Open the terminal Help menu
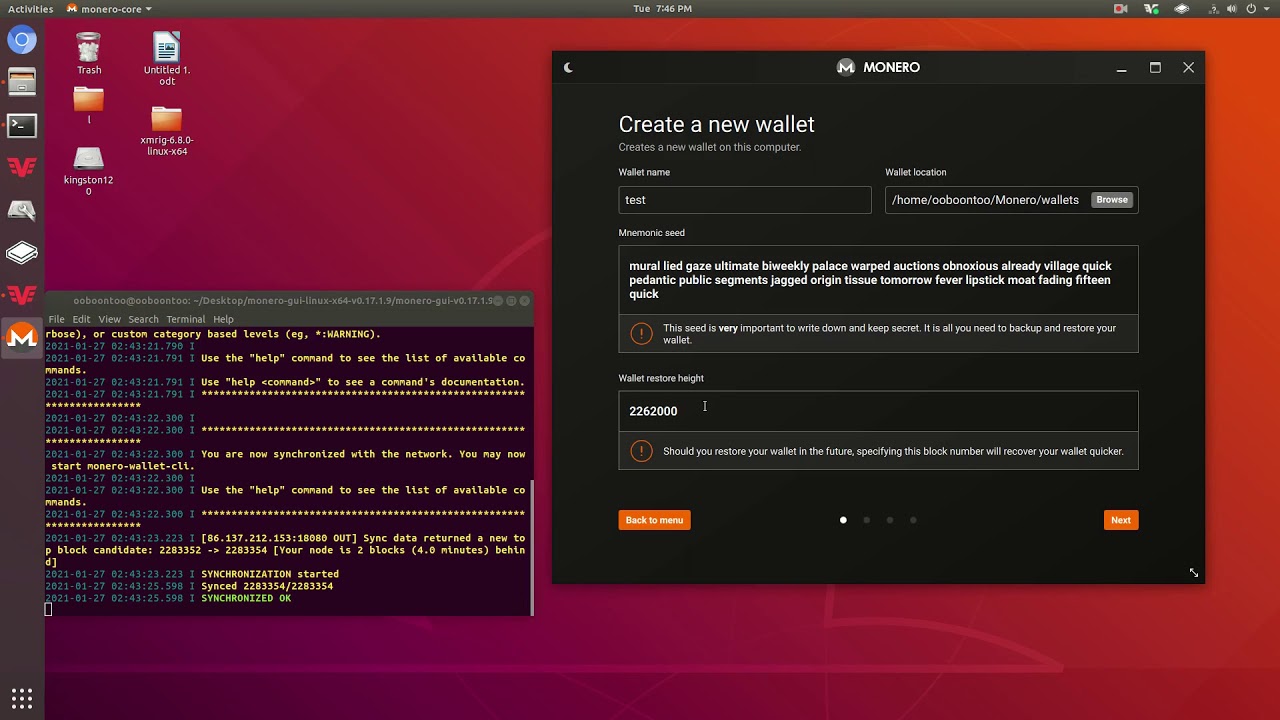 click(x=223, y=319)
